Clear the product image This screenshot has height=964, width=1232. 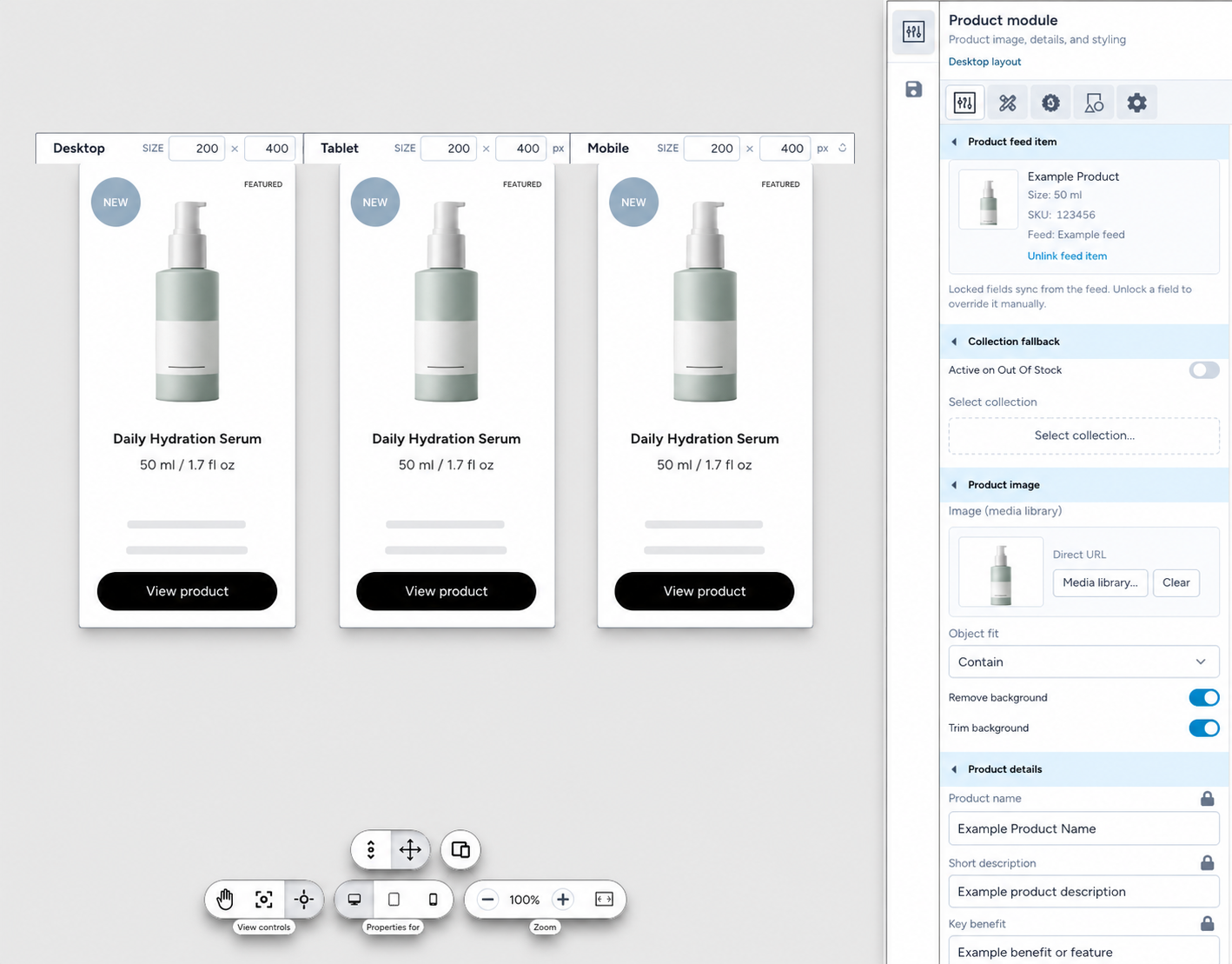[1176, 582]
